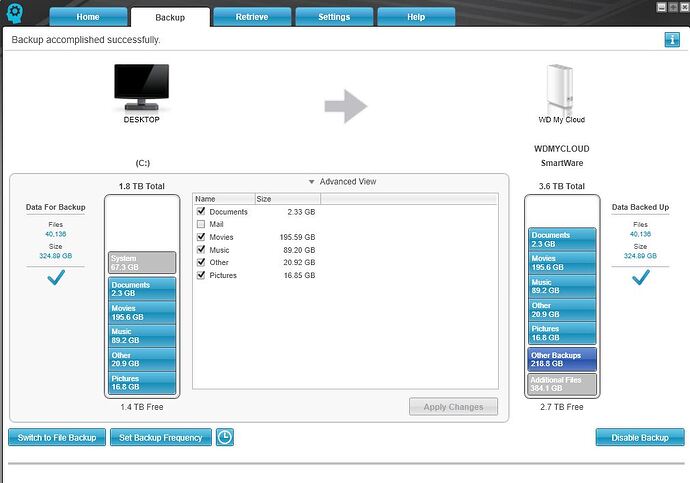Select the Other Backups 218.8 GB segment
Viewport: 690px width, 483px height.
[562, 359]
